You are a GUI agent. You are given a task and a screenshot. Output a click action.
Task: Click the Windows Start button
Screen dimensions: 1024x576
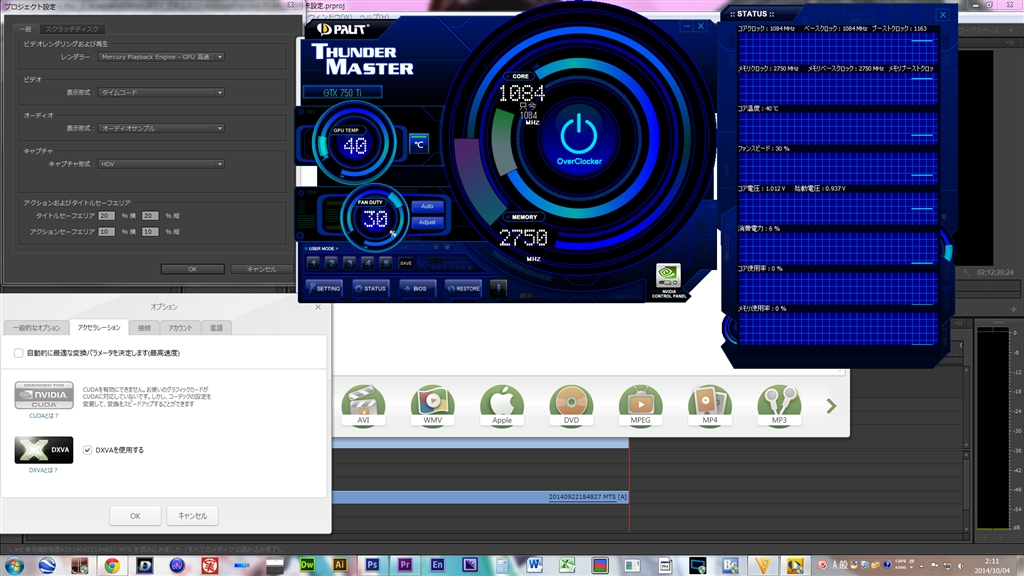point(14,566)
